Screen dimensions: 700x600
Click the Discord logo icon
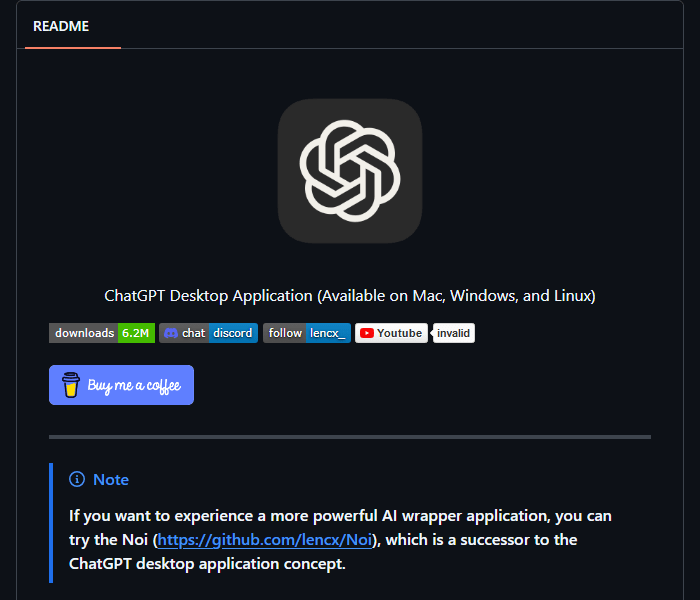click(x=171, y=333)
